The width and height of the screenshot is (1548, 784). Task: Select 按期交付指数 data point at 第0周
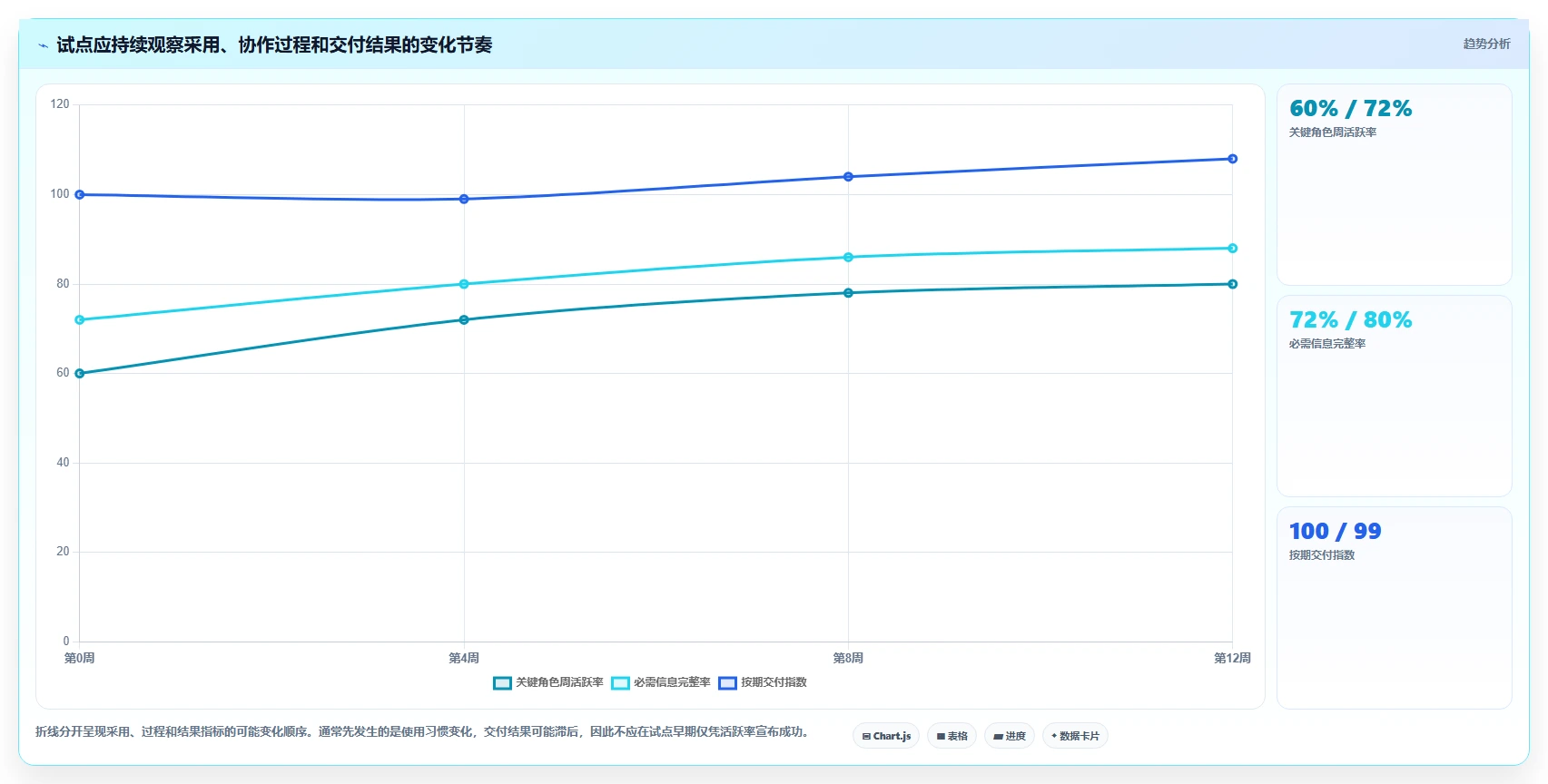[x=80, y=195]
